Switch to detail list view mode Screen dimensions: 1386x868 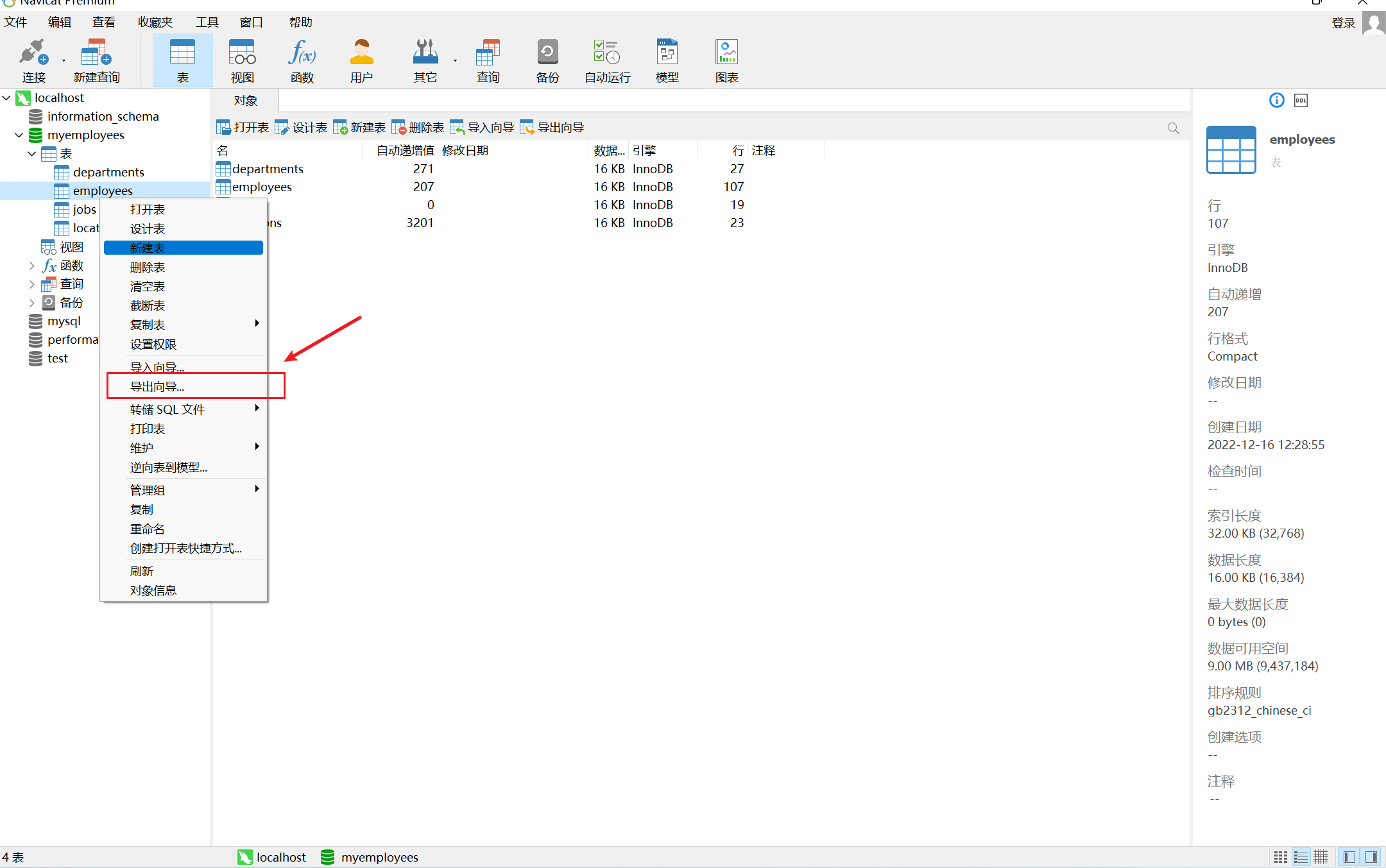point(1301,857)
